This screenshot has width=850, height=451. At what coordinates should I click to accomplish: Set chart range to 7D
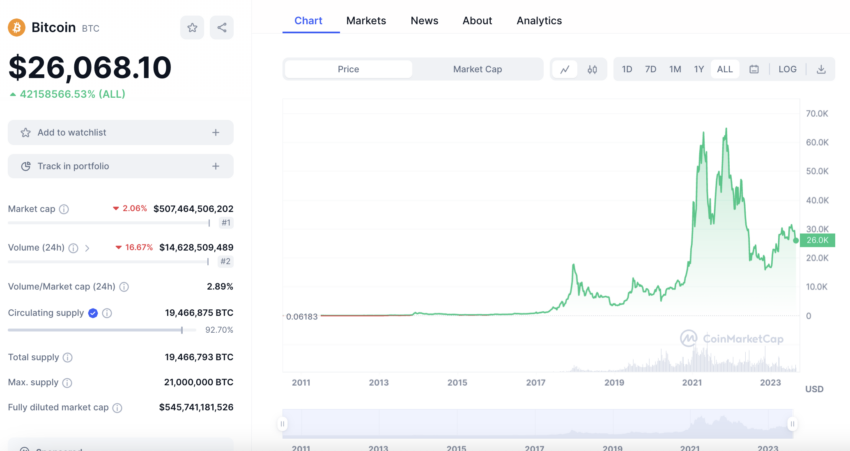pyautogui.click(x=651, y=69)
